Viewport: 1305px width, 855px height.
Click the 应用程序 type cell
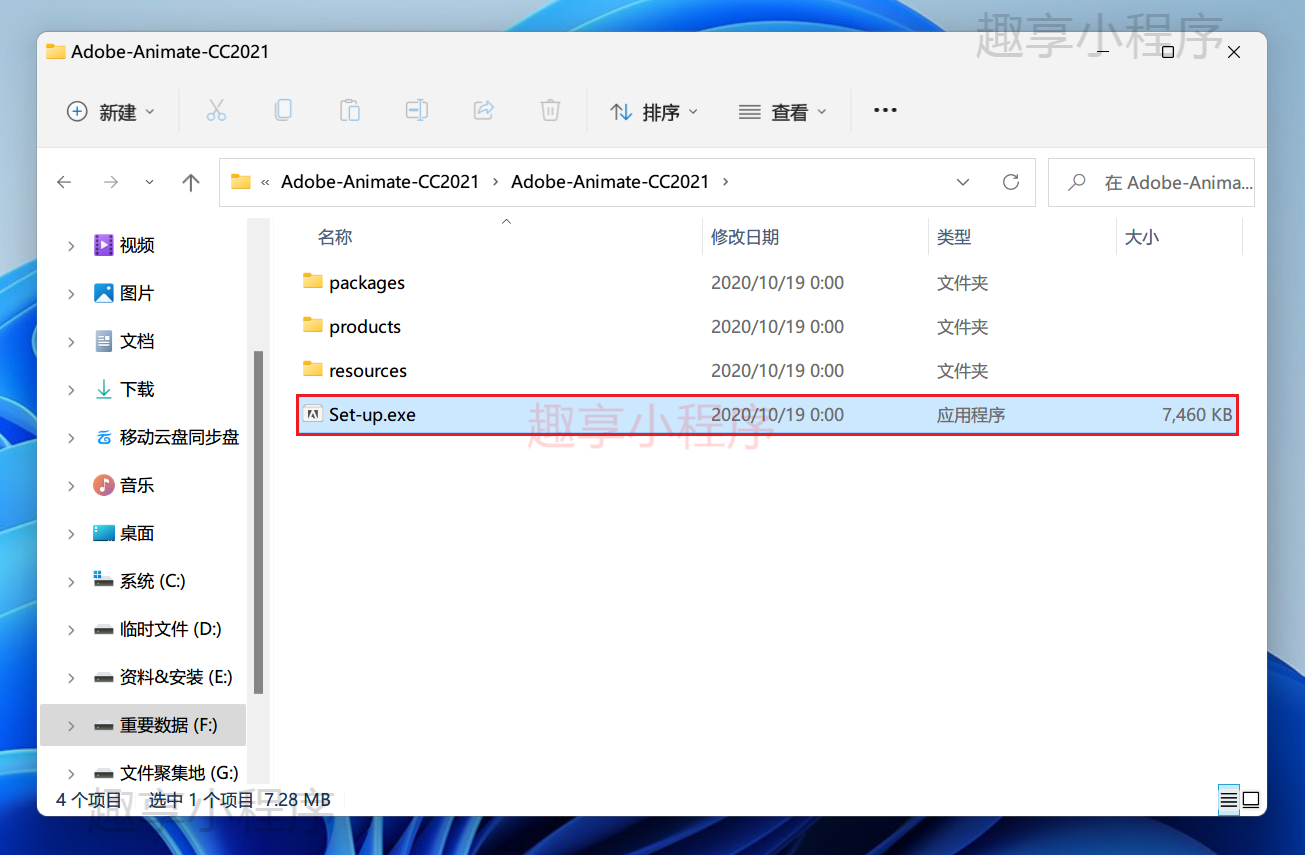tap(971, 414)
